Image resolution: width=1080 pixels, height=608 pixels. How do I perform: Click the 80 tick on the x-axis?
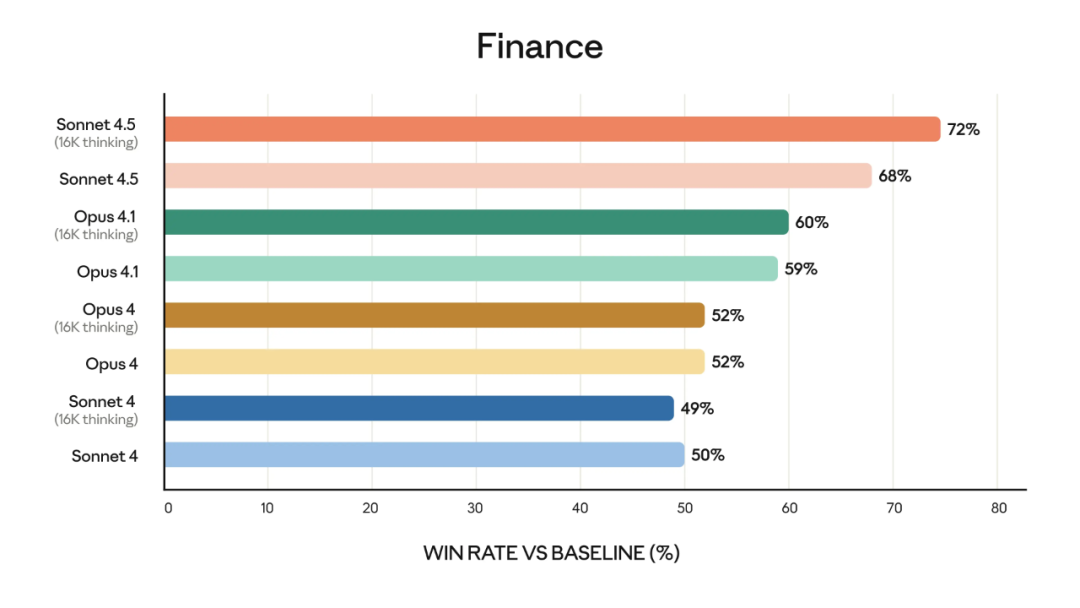(998, 508)
